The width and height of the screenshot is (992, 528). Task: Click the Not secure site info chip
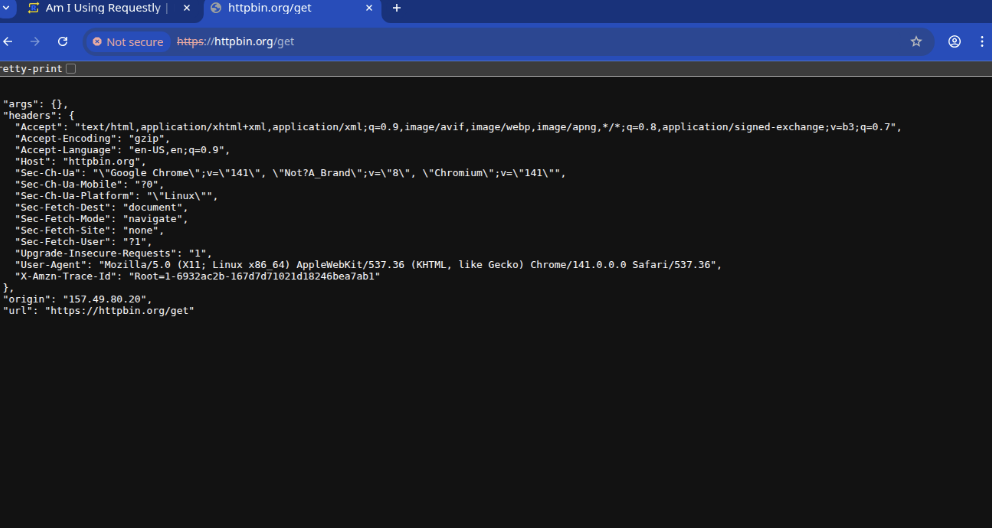tap(128, 42)
